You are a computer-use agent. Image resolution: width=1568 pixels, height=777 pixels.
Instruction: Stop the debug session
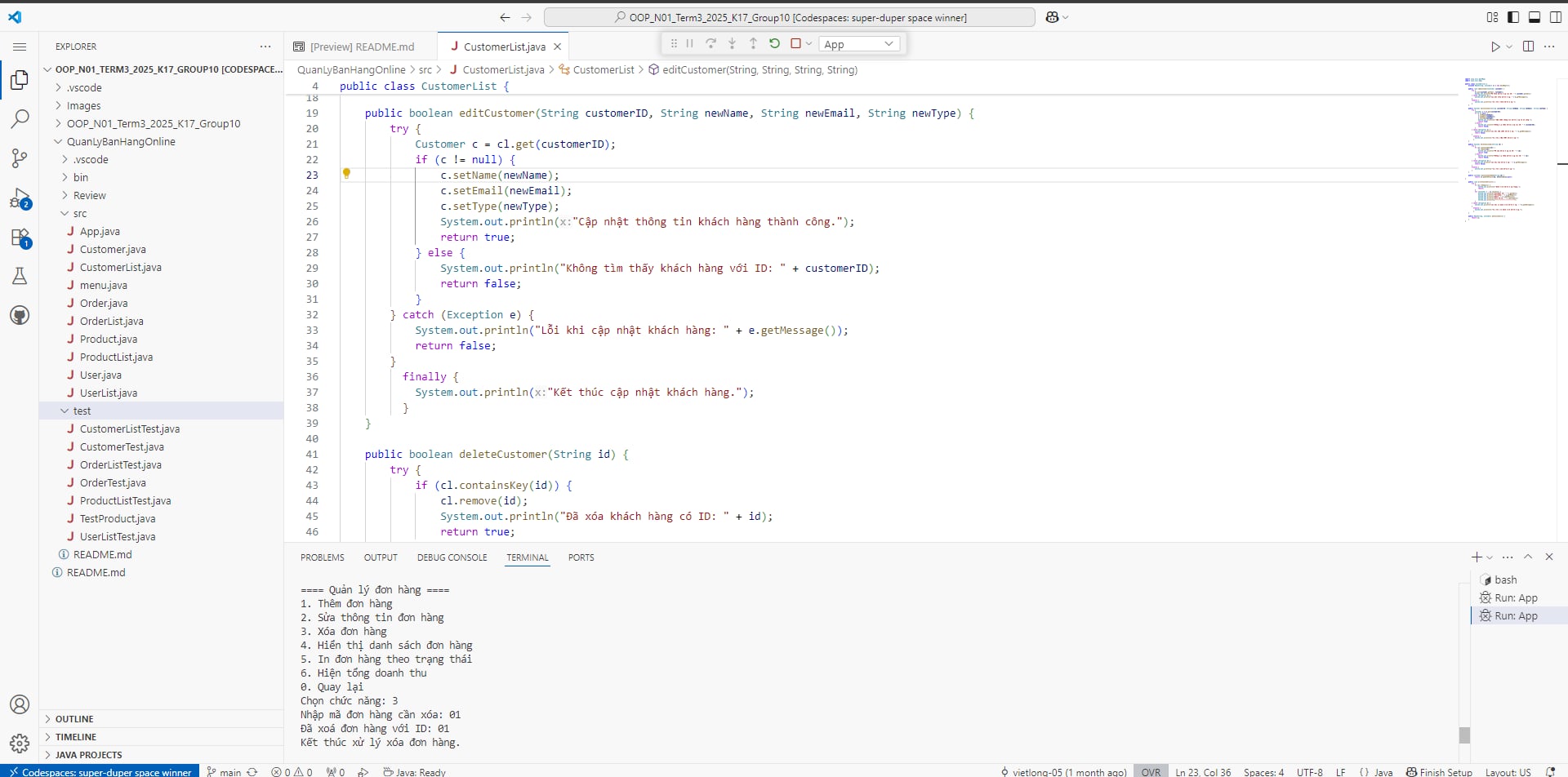click(x=795, y=43)
